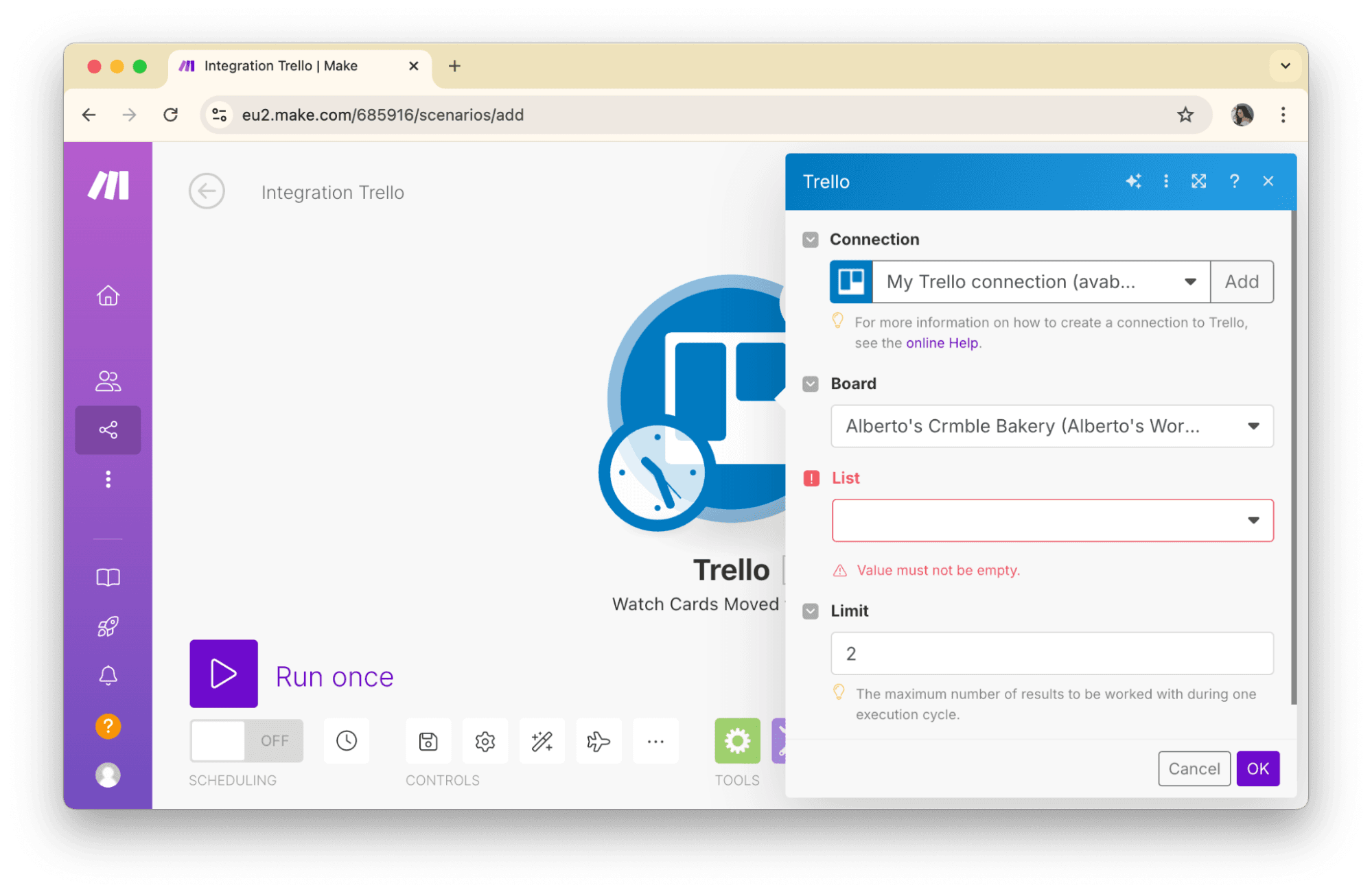Image resolution: width=1372 pixels, height=894 pixels.
Task: Open the green Tools gear module
Action: 737,741
